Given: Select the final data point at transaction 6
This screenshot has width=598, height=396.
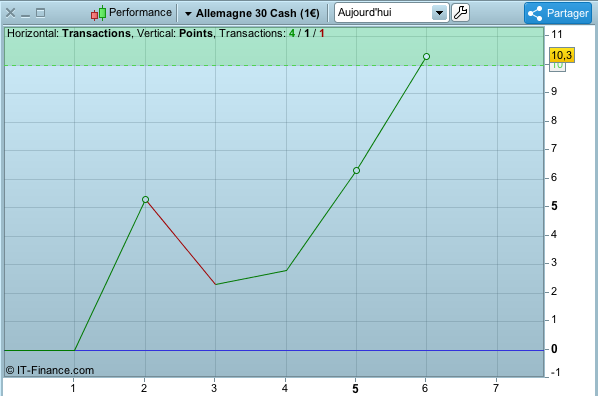Looking at the screenshot, I should tap(426, 56).
